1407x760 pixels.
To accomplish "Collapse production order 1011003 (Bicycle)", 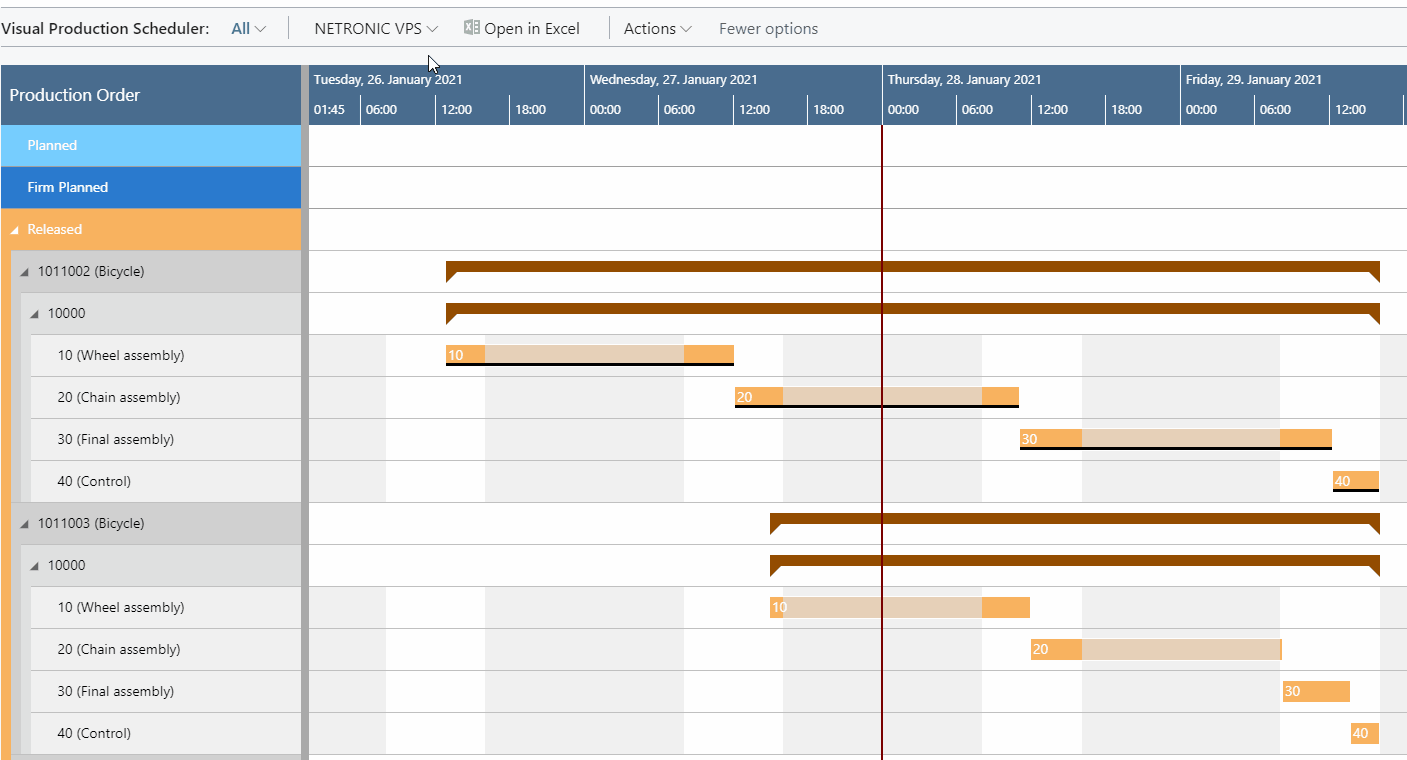I will tap(24, 523).
